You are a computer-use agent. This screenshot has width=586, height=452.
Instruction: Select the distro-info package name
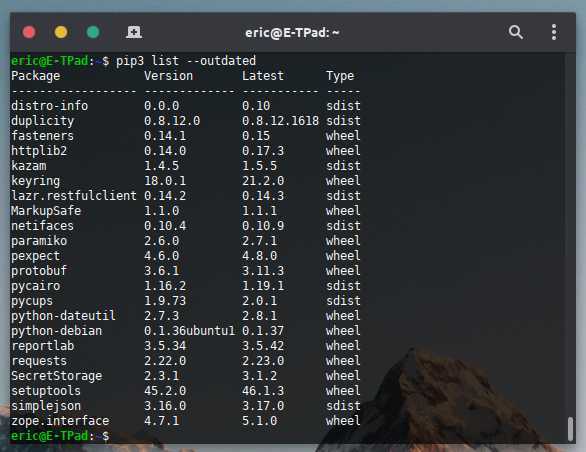(49, 106)
